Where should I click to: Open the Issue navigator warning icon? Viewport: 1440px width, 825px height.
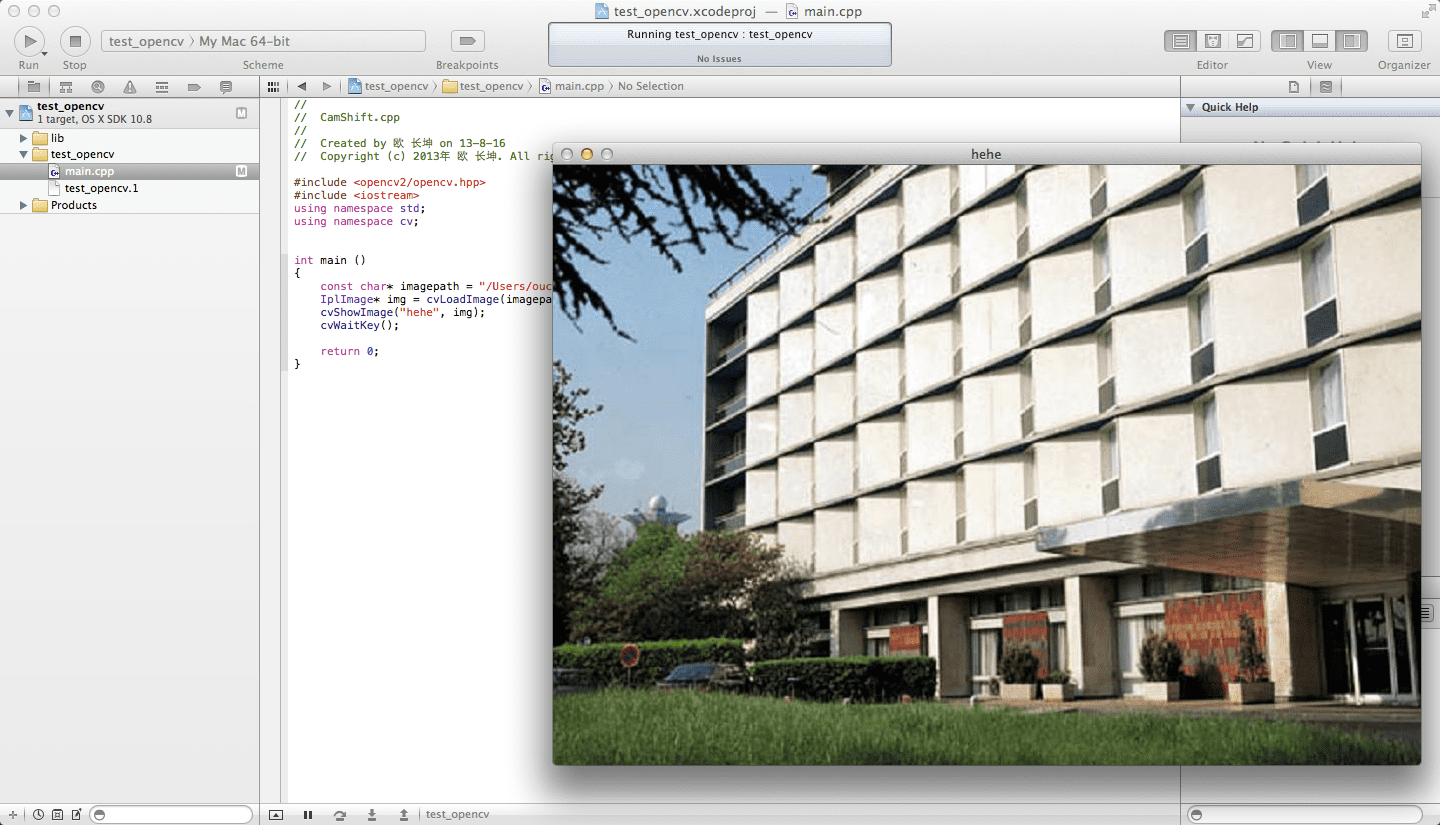(129, 87)
